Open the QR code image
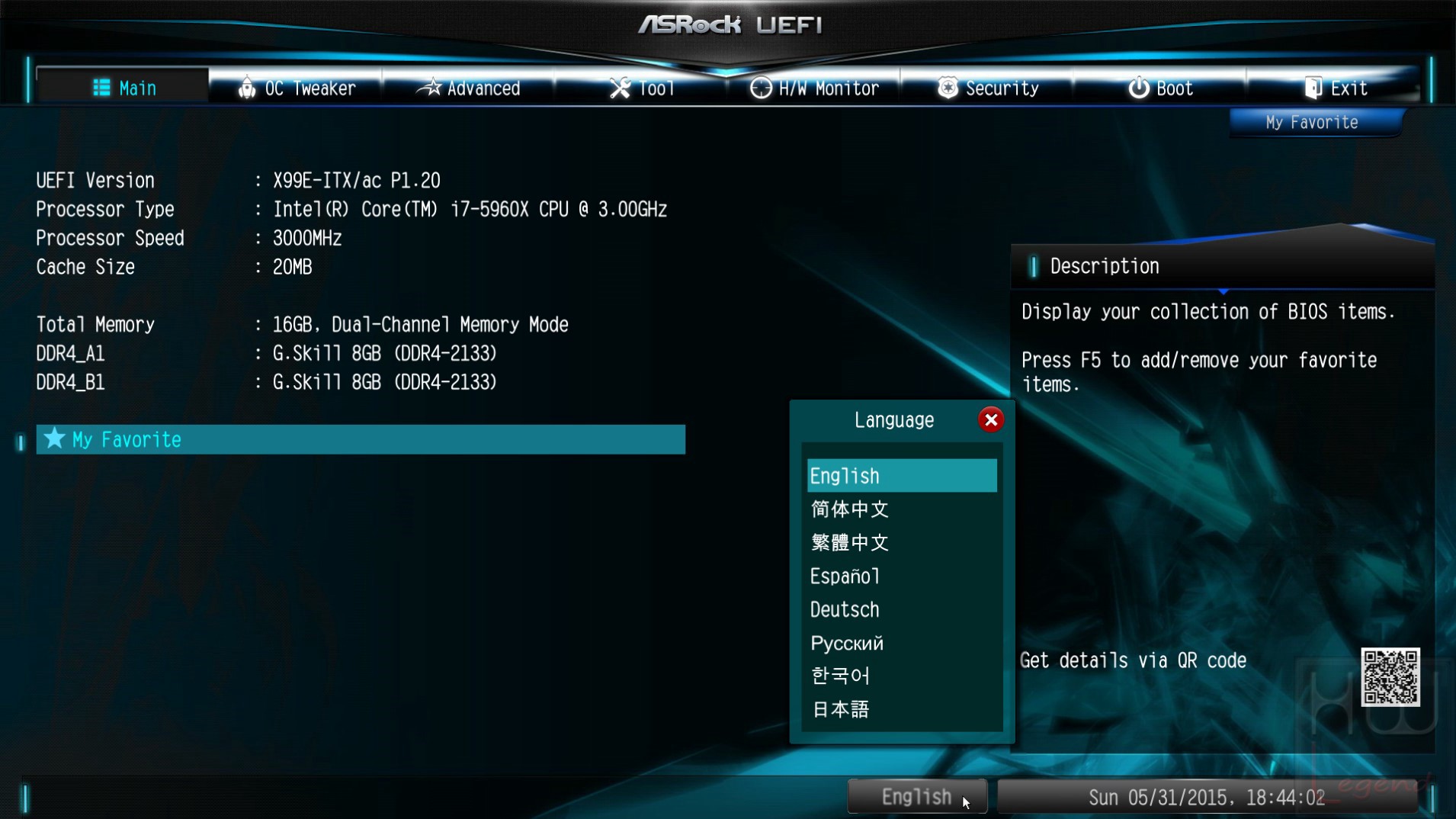This screenshot has height=819, width=1456. (1390, 676)
